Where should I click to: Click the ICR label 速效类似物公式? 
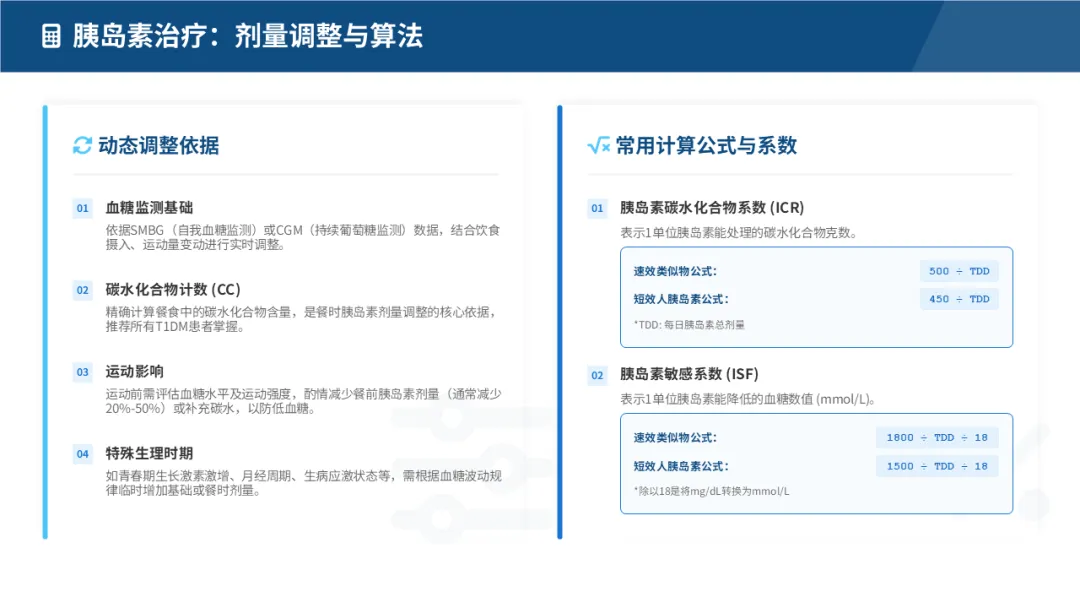click(675, 271)
